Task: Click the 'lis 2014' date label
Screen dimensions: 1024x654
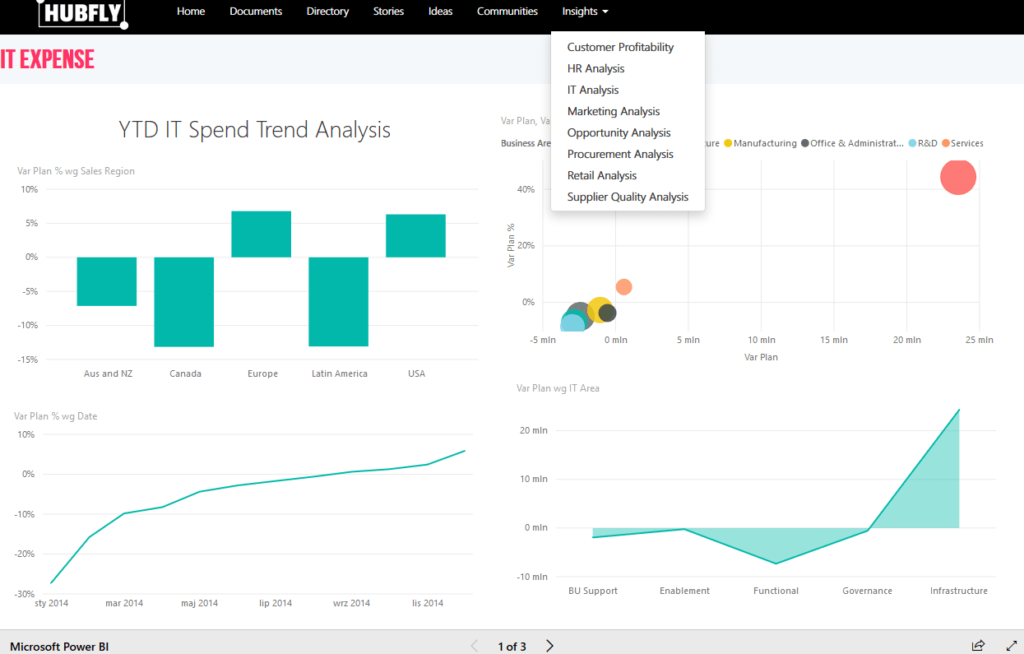Action: pos(427,603)
